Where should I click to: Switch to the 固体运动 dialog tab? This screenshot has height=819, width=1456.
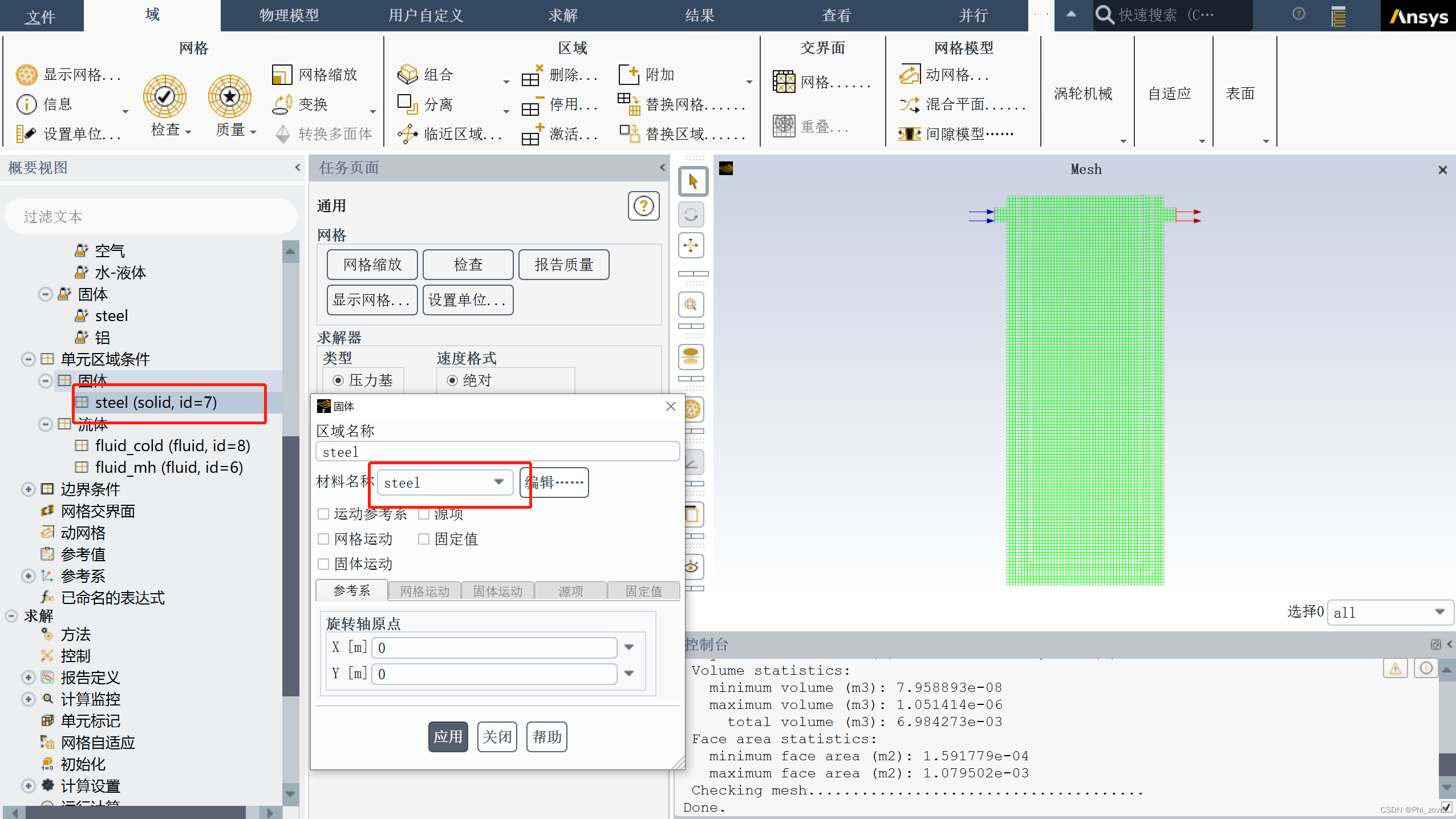point(497,591)
